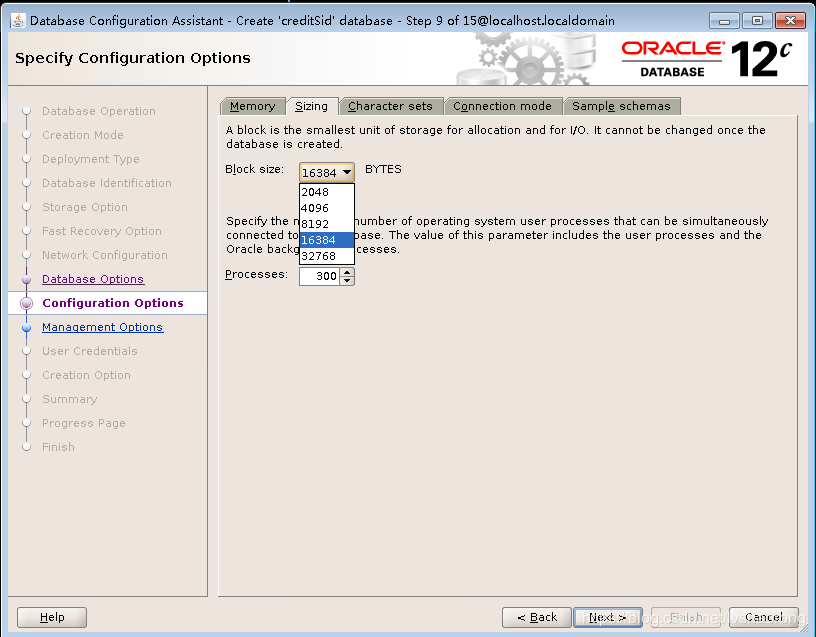Click the Deployment Type step label
816x637 pixels.
point(91,159)
